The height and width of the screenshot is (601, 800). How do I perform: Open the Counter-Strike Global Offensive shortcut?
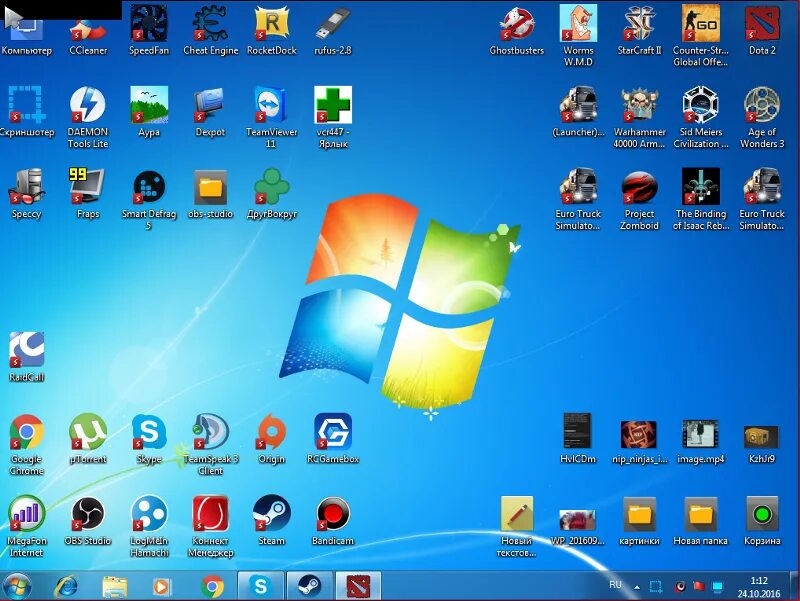pyautogui.click(x=701, y=36)
